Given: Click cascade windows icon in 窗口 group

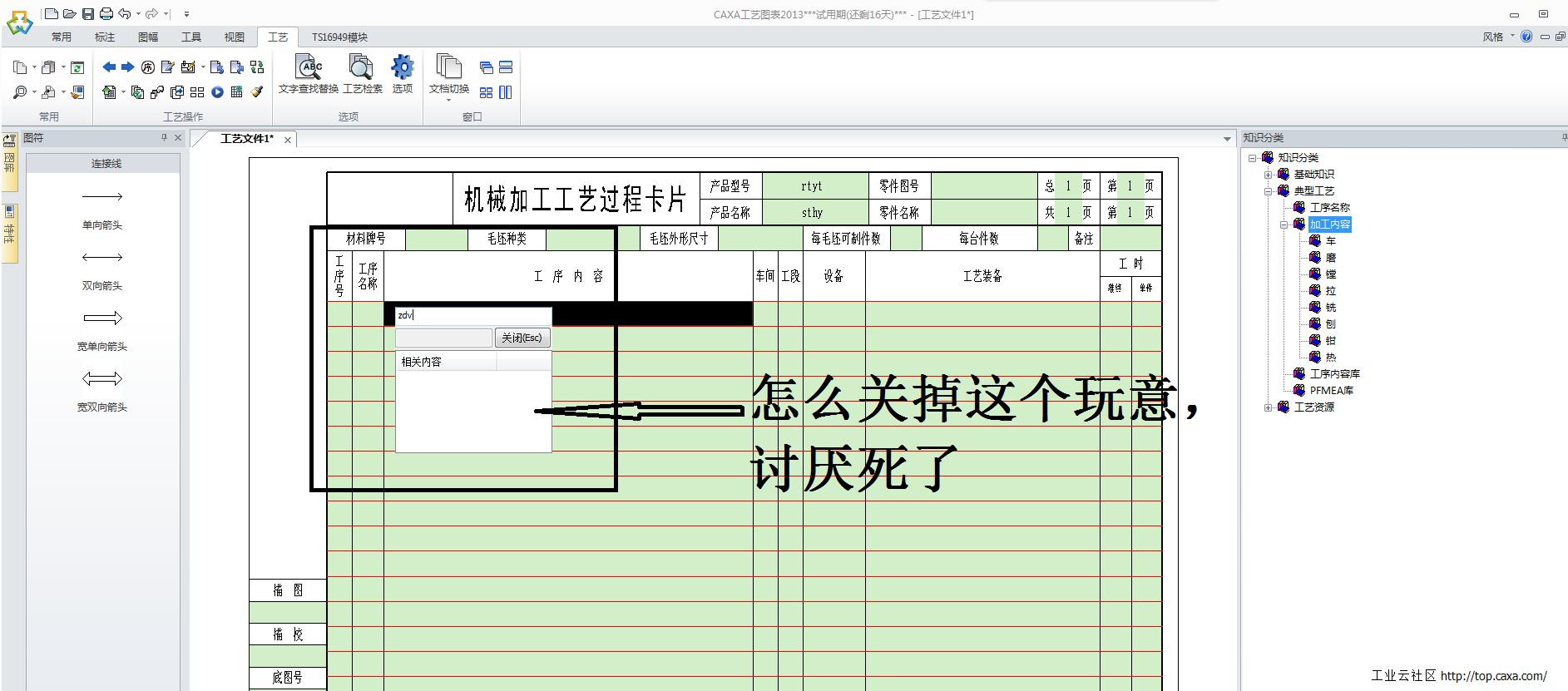Looking at the screenshot, I should pyautogui.click(x=487, y=67).
